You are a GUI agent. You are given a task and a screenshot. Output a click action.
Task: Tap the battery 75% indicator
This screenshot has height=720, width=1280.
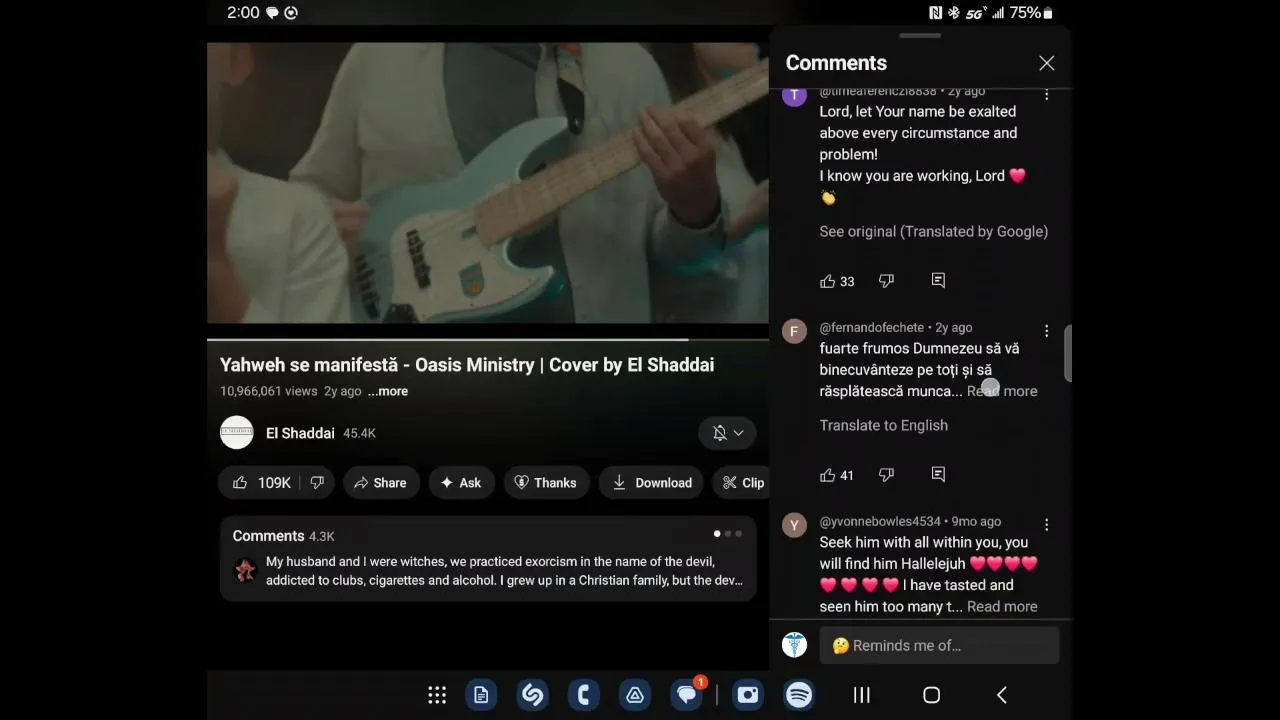[x=1031, y=13]
